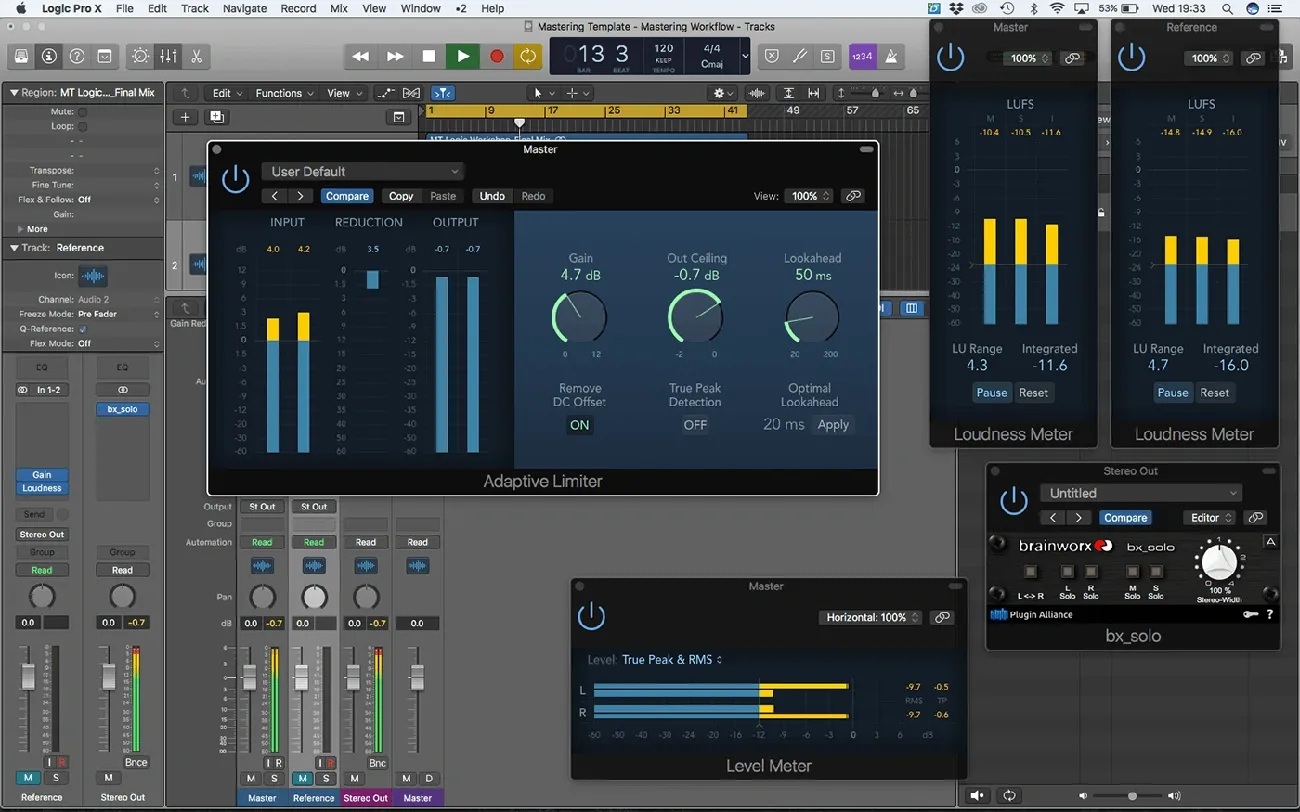The height and width of the screenshot is (812, 1300).
Task: Open the Editor dropdown in bx_solo
Action: 1209,517
